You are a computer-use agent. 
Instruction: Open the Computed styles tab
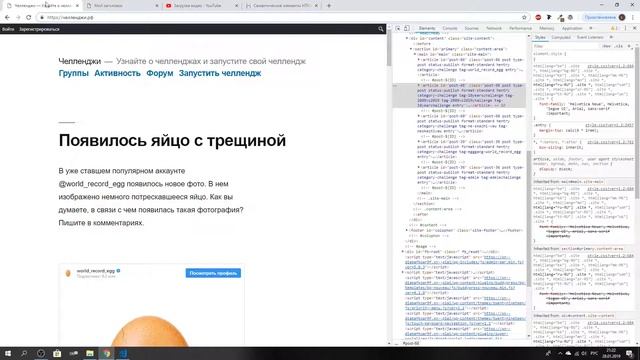click(561, 37)
